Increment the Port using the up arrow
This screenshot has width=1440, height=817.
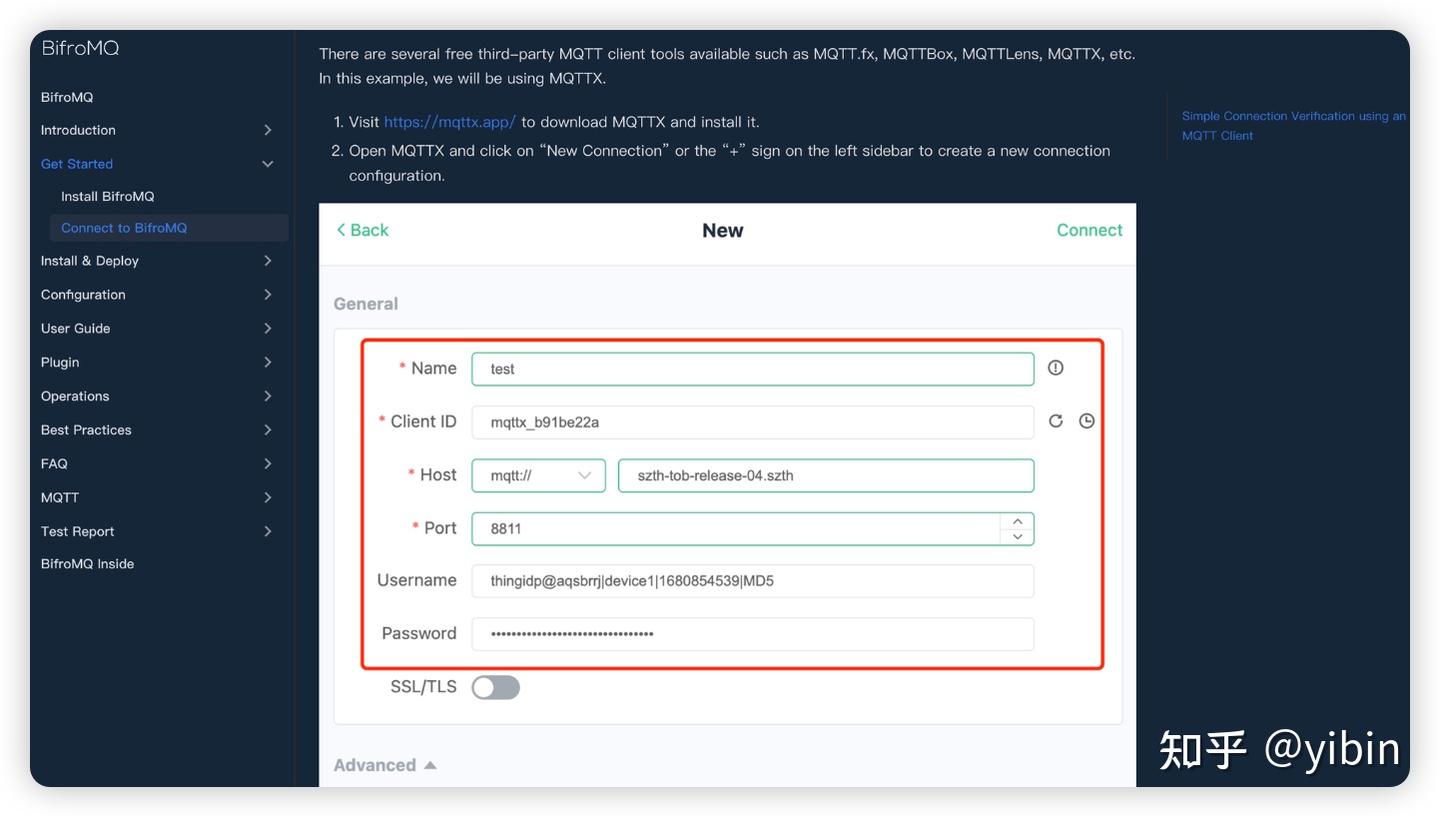pyautogui.click(x=1017, y=521)
